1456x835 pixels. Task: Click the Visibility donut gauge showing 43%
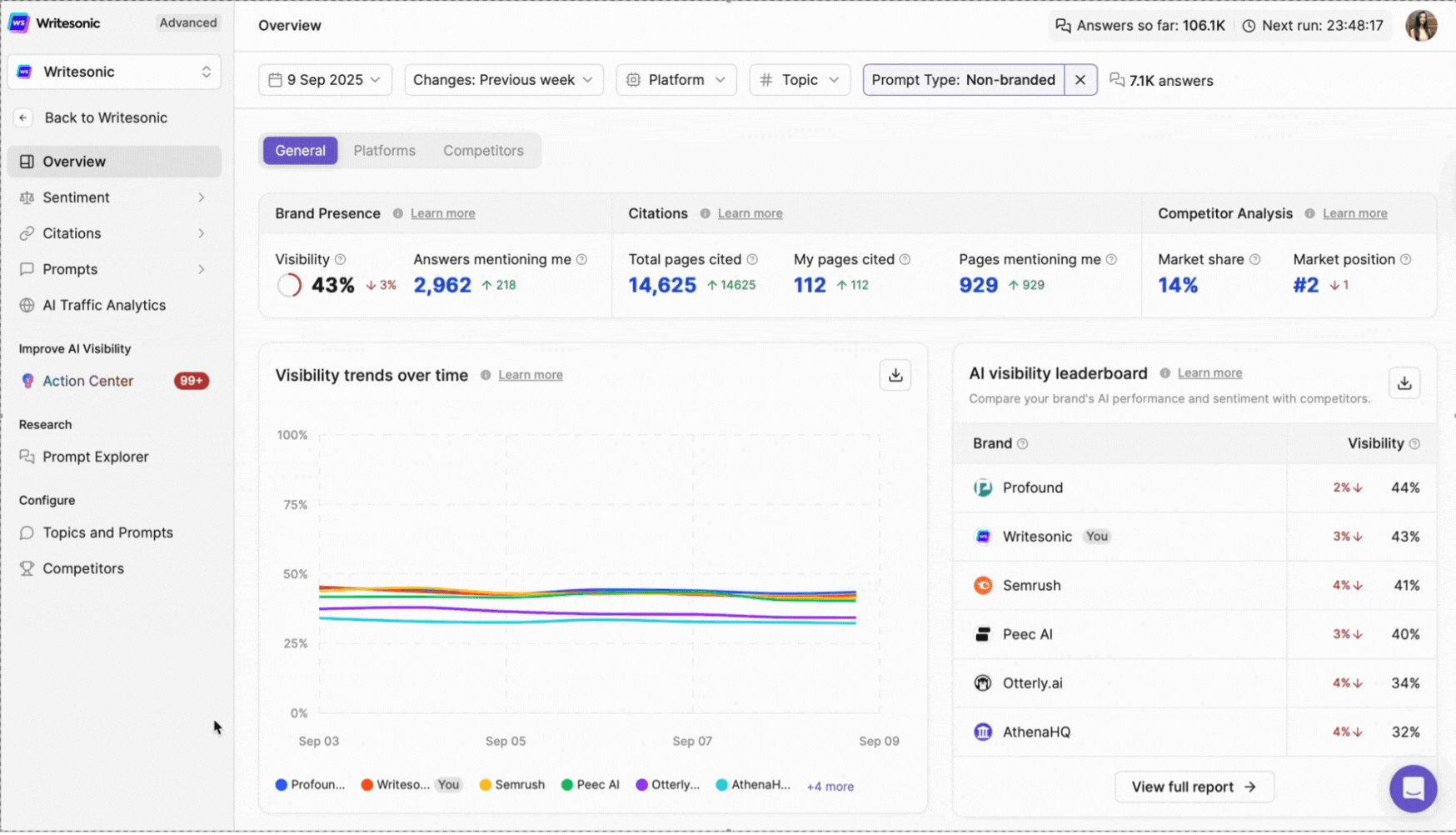pyautogui.click(x=288, y=284)
